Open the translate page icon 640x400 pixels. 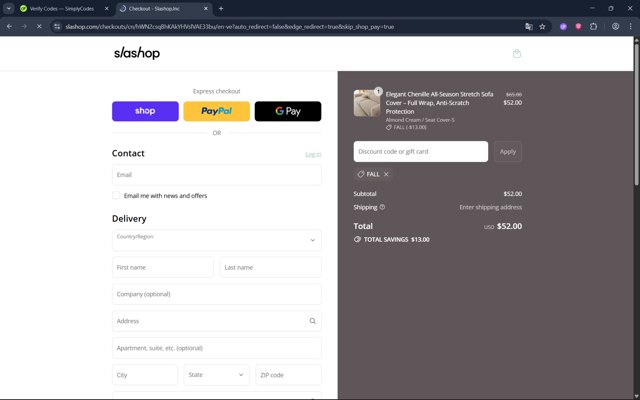coord(529,27)
